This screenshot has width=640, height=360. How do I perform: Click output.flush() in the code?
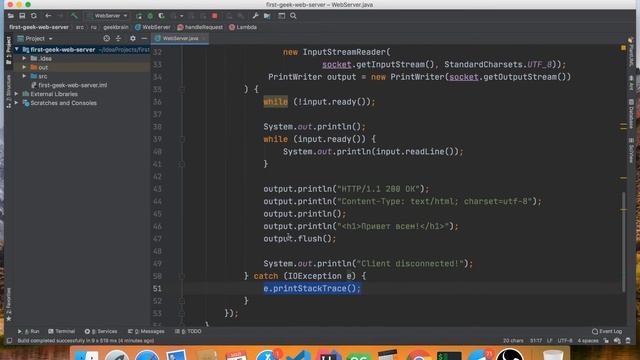pyautogui.click(x=300, y=239)
